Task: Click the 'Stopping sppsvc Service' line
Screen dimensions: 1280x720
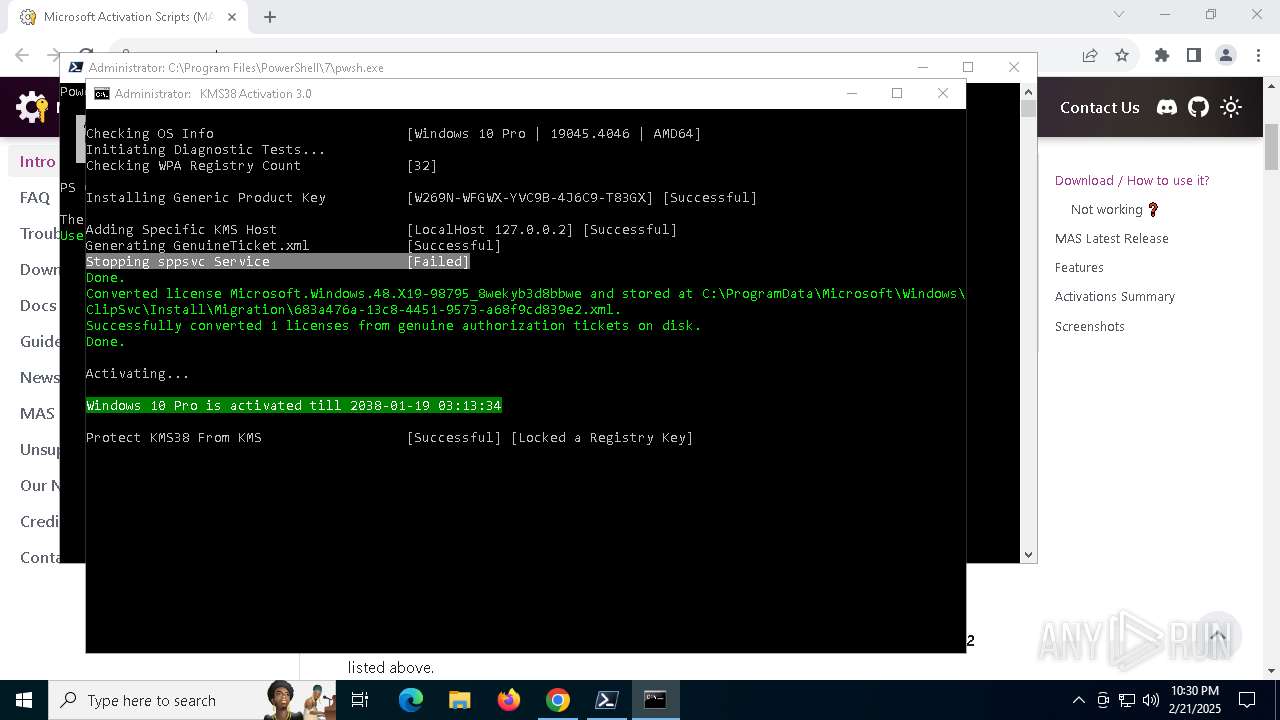Action: click(x=278, y=261)
